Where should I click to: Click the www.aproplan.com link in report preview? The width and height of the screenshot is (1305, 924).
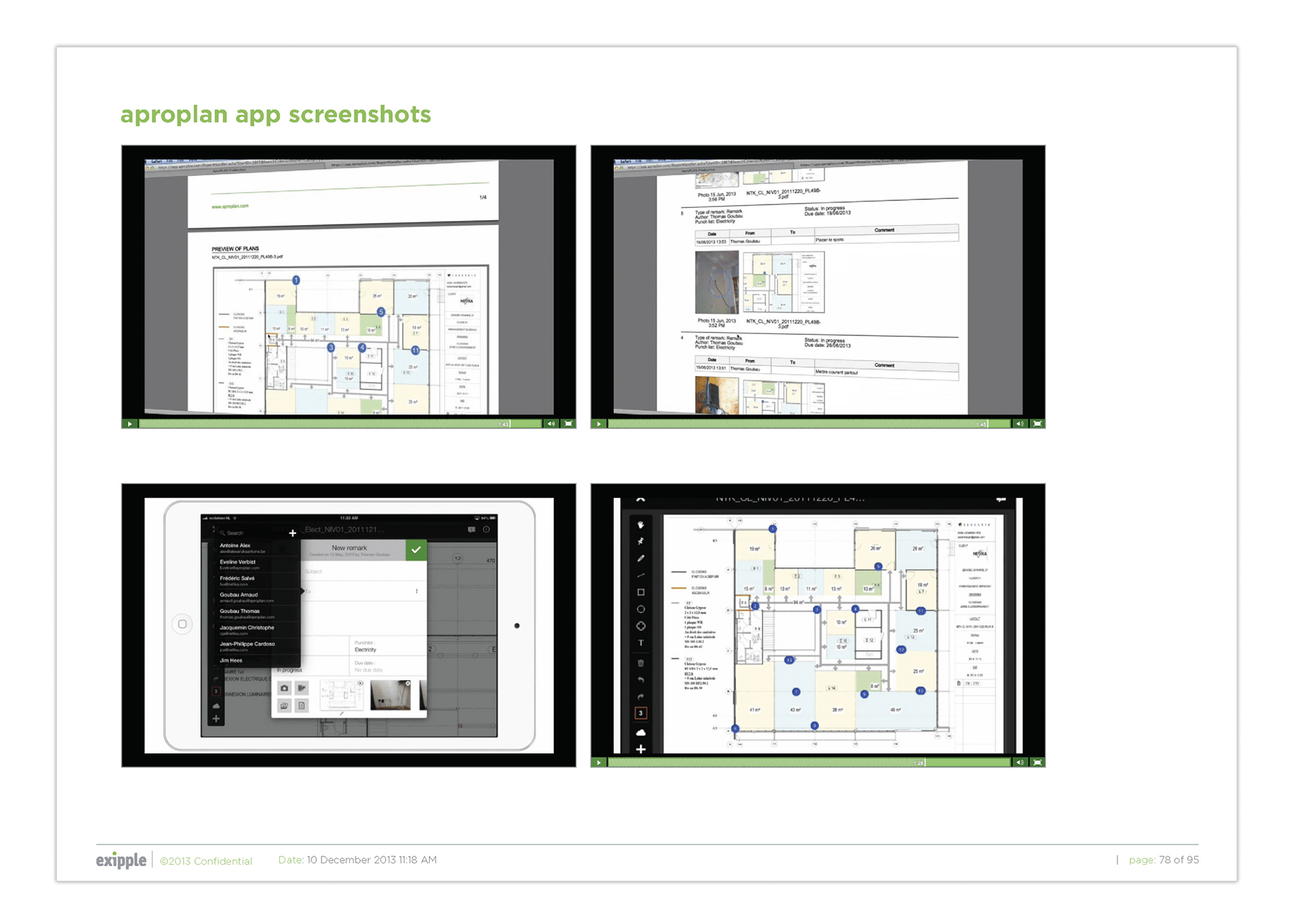click(230, 206)
